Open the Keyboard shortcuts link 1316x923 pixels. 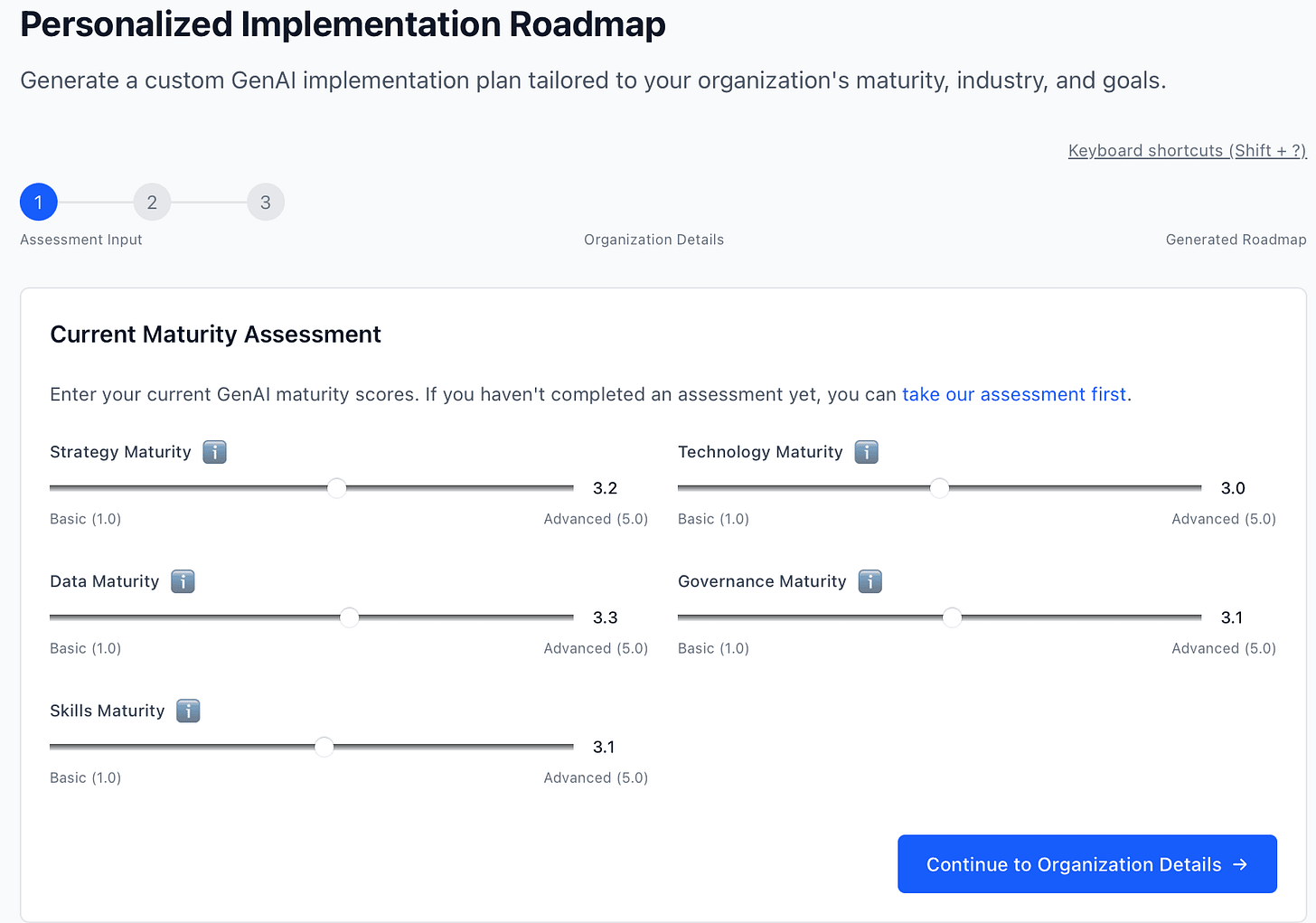(x=1187, y=151)
